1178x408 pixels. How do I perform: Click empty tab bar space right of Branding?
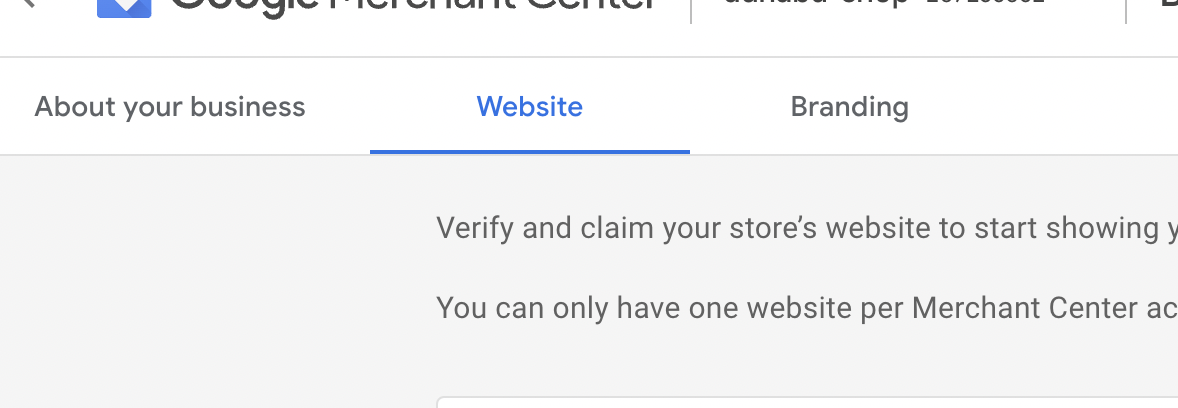[x=1050, y=107]
